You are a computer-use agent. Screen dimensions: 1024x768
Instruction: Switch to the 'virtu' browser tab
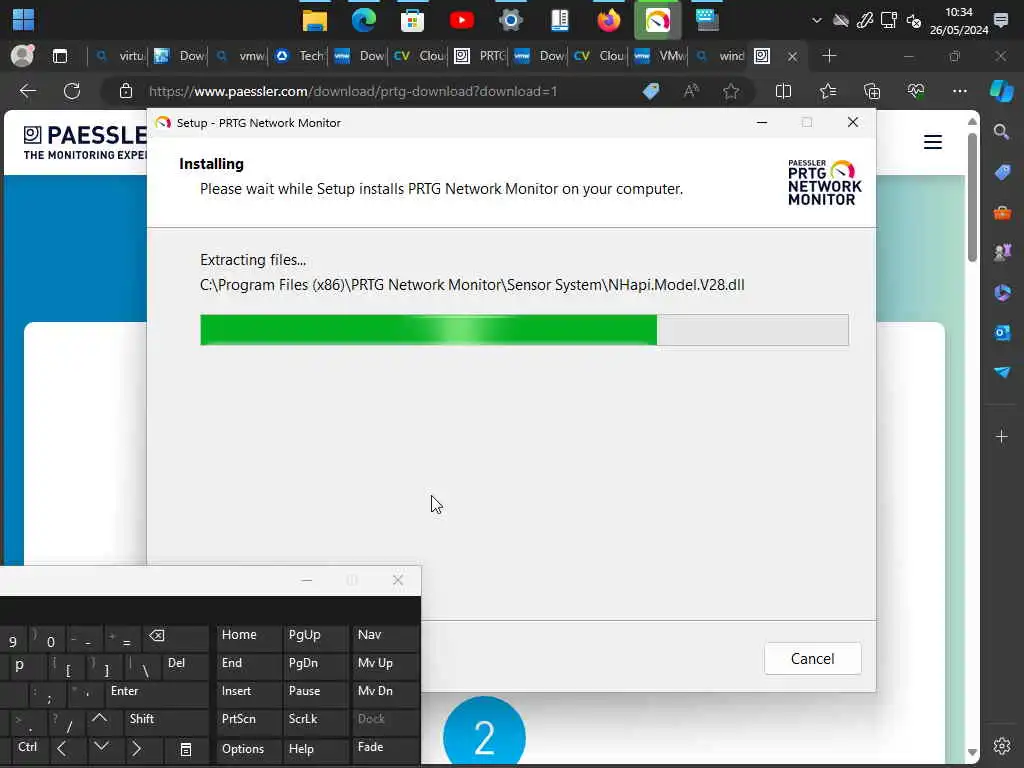click(120, 56)
